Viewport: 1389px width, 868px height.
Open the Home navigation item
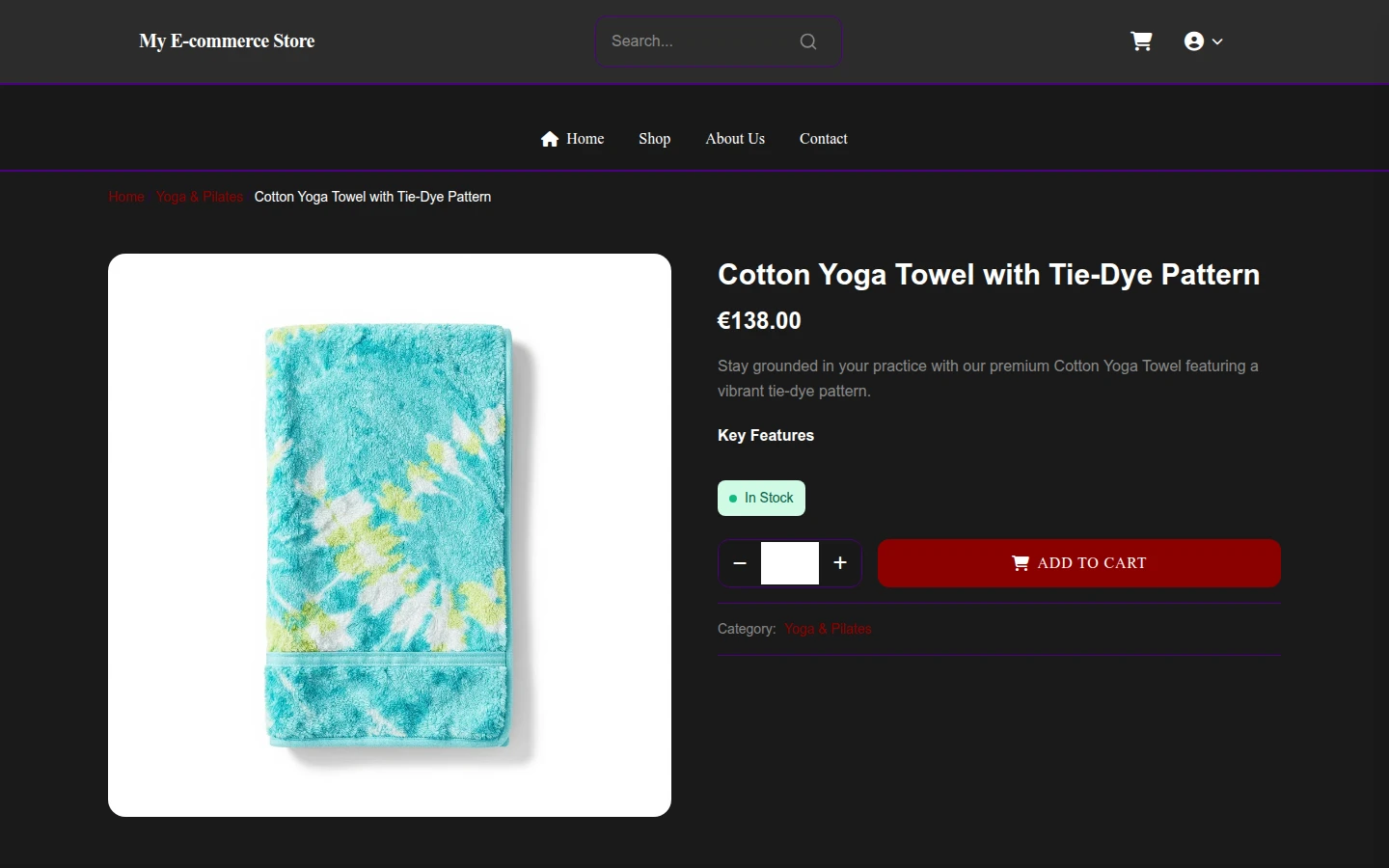(572, 139)
